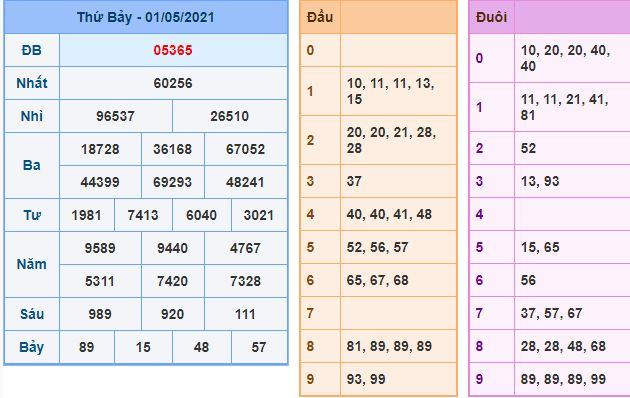
Task: Select the special prize number 05365
Action: (173, 50)
